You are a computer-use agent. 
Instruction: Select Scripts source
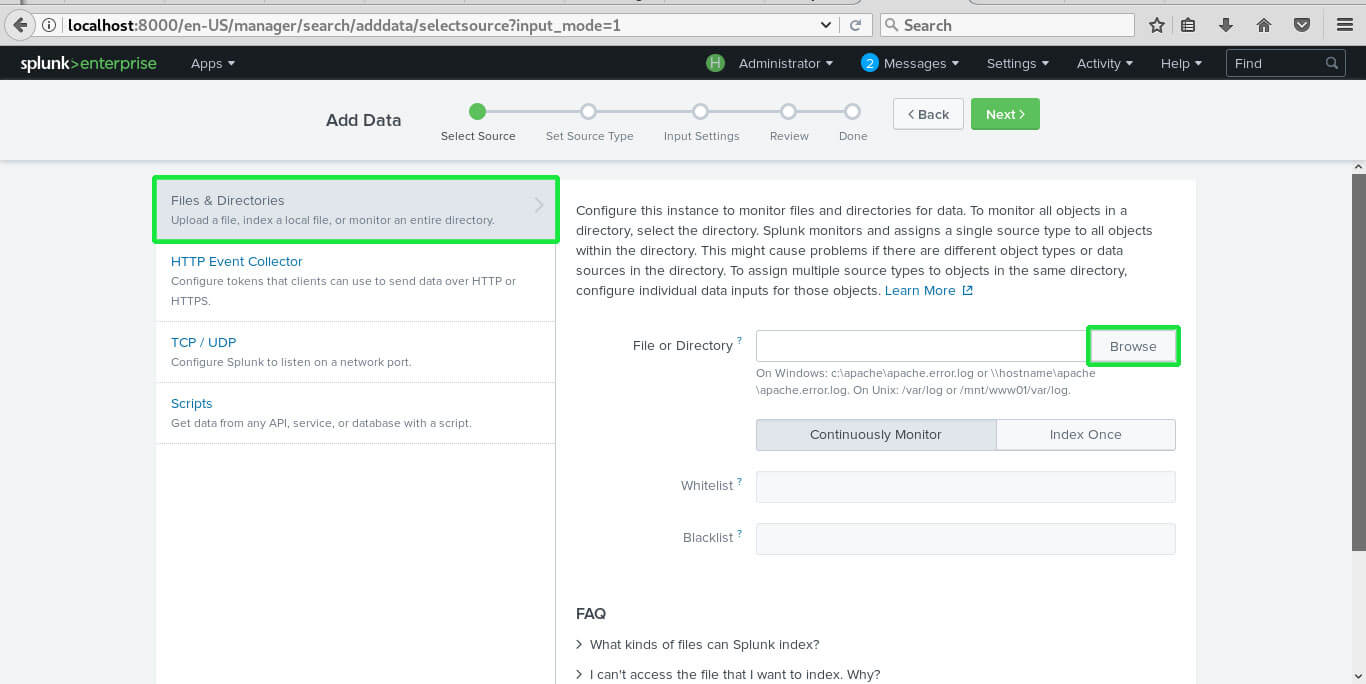[355, 413]
